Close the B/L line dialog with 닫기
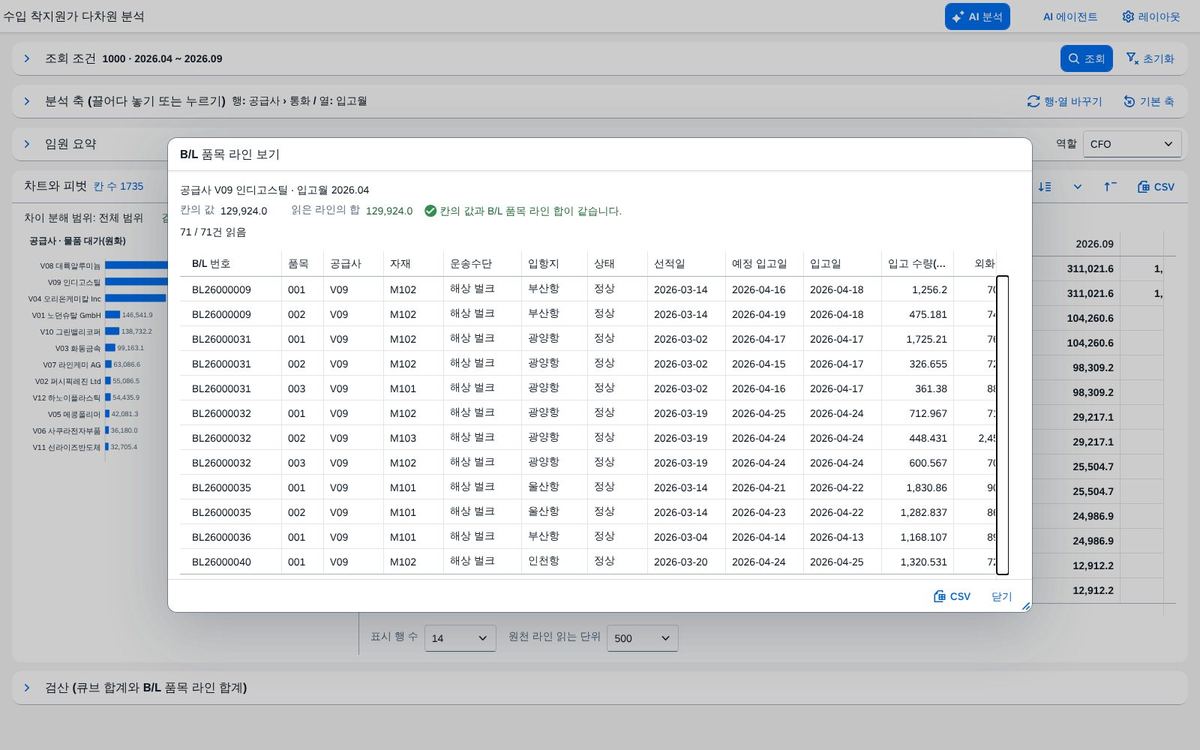The width and height of the screenshot is (1200, 750). [x=1001, y=596]
